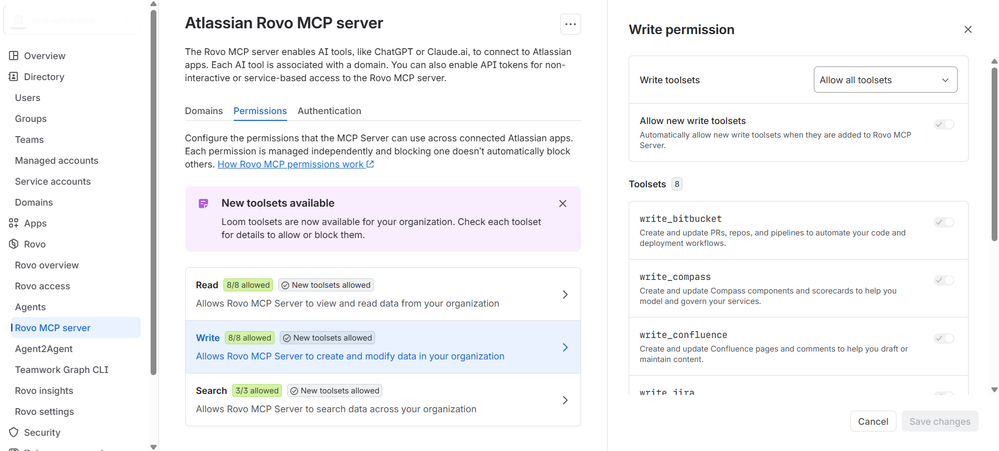Click the Rovo icon in sidebar
999x451 pixels.
[x=13, y=244]
